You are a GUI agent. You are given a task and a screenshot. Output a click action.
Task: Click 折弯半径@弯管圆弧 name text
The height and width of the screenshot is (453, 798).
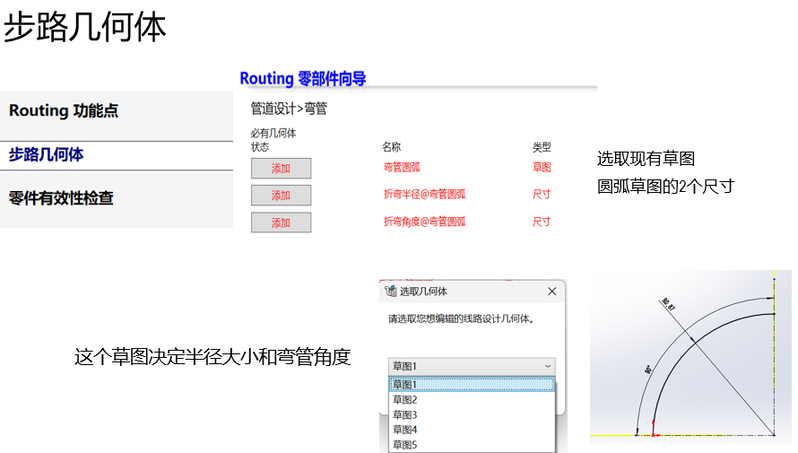click(424, 194)
